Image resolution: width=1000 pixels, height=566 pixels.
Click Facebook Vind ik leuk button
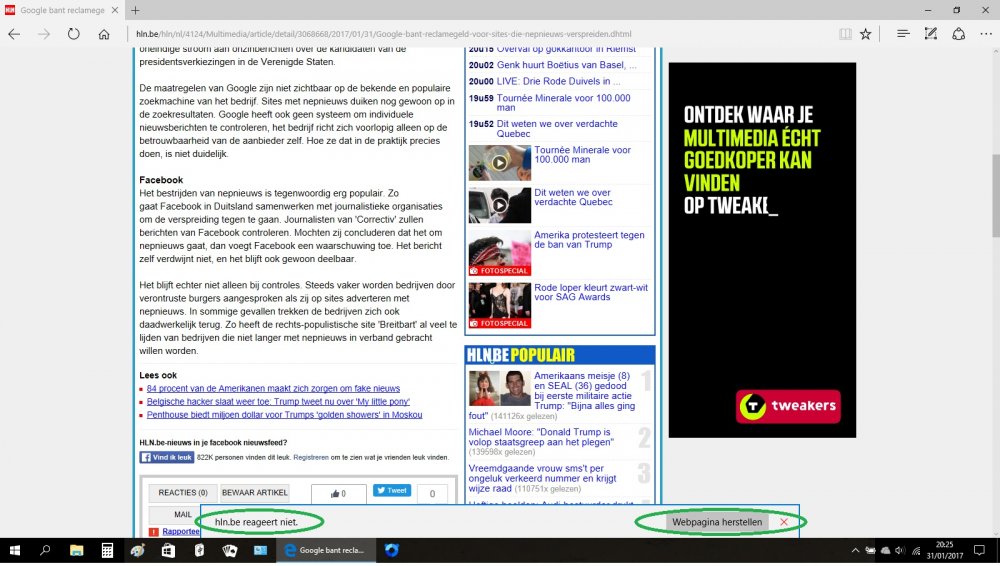point(166,458)
